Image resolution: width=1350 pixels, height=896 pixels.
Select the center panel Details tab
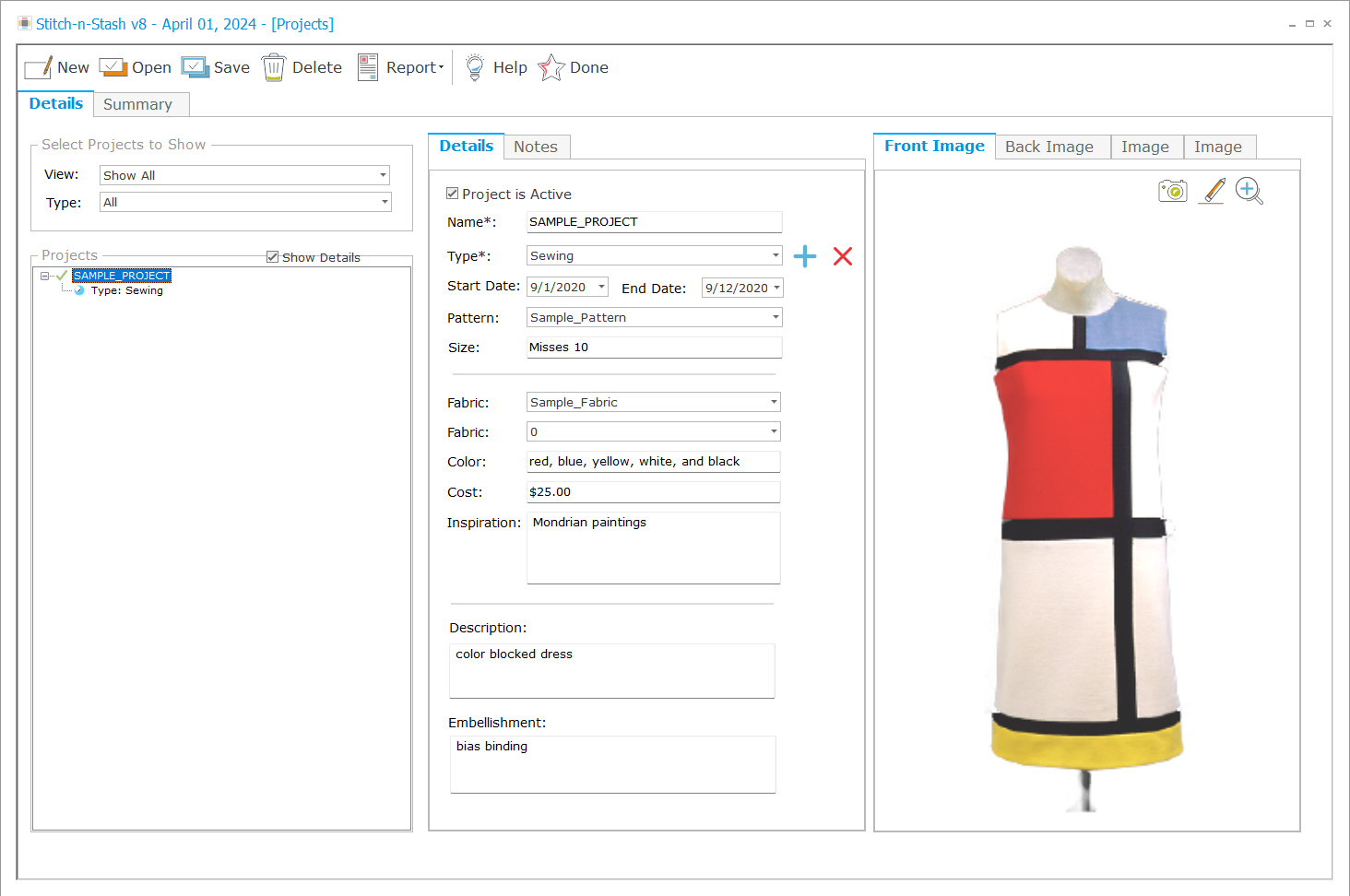(x=466, y=146)
